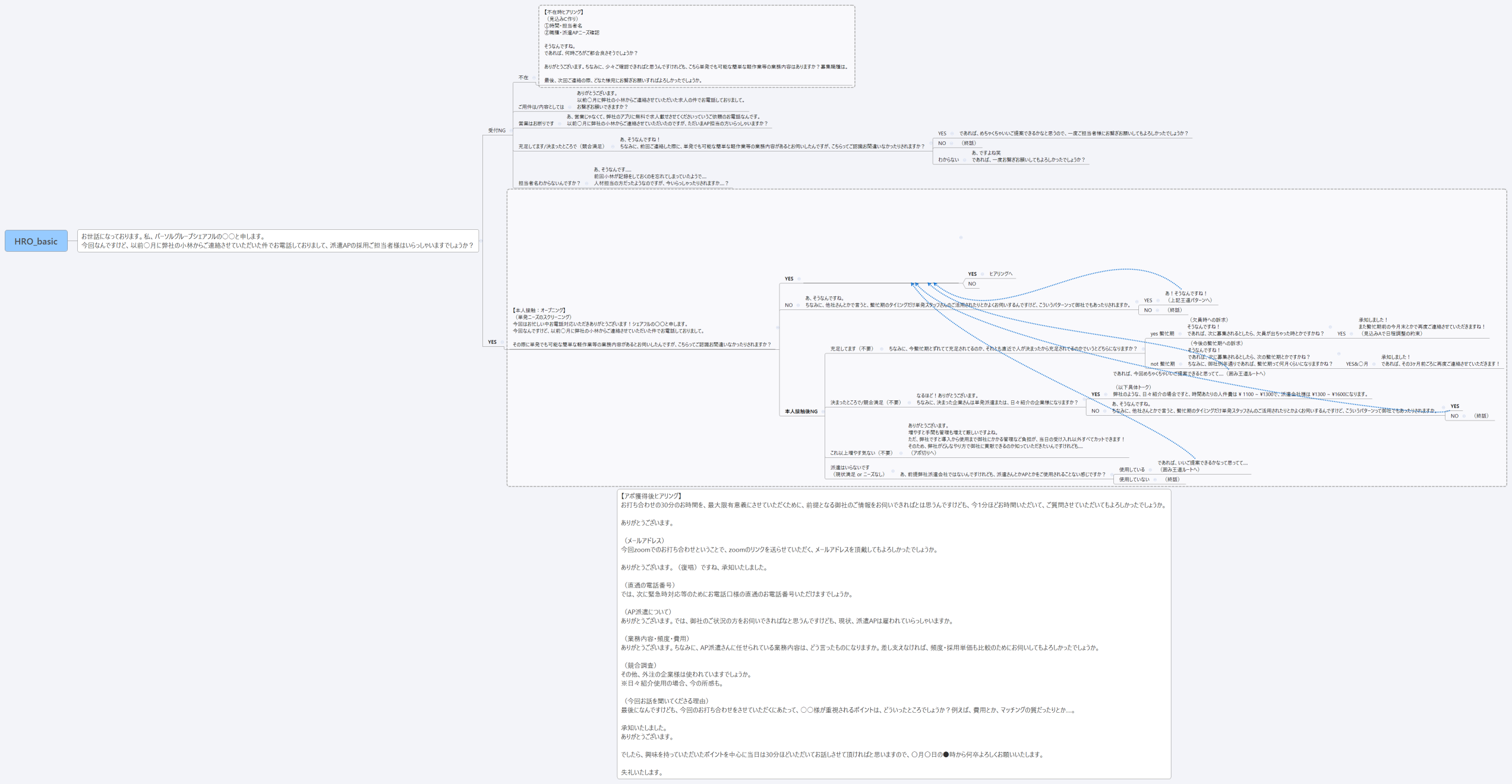Select the yes 繁忙期 node
1512x784 pixels.
1162,334
